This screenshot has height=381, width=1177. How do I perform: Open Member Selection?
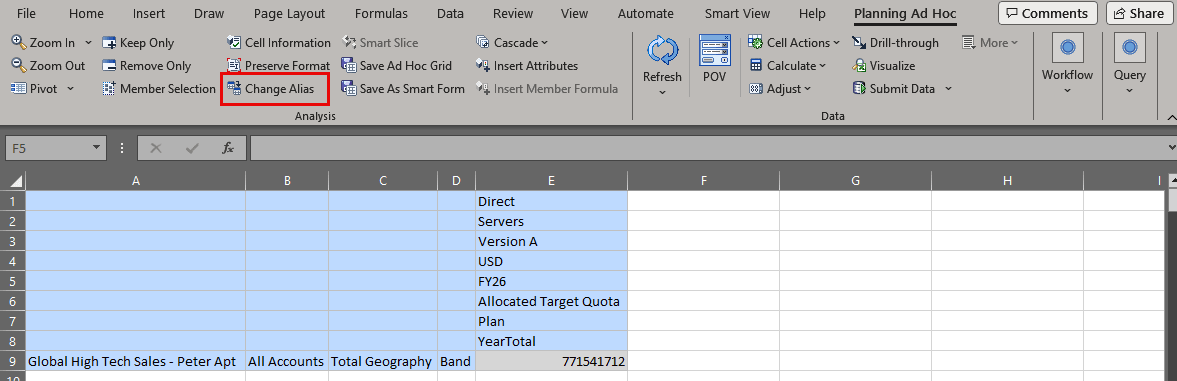[158, 88]
